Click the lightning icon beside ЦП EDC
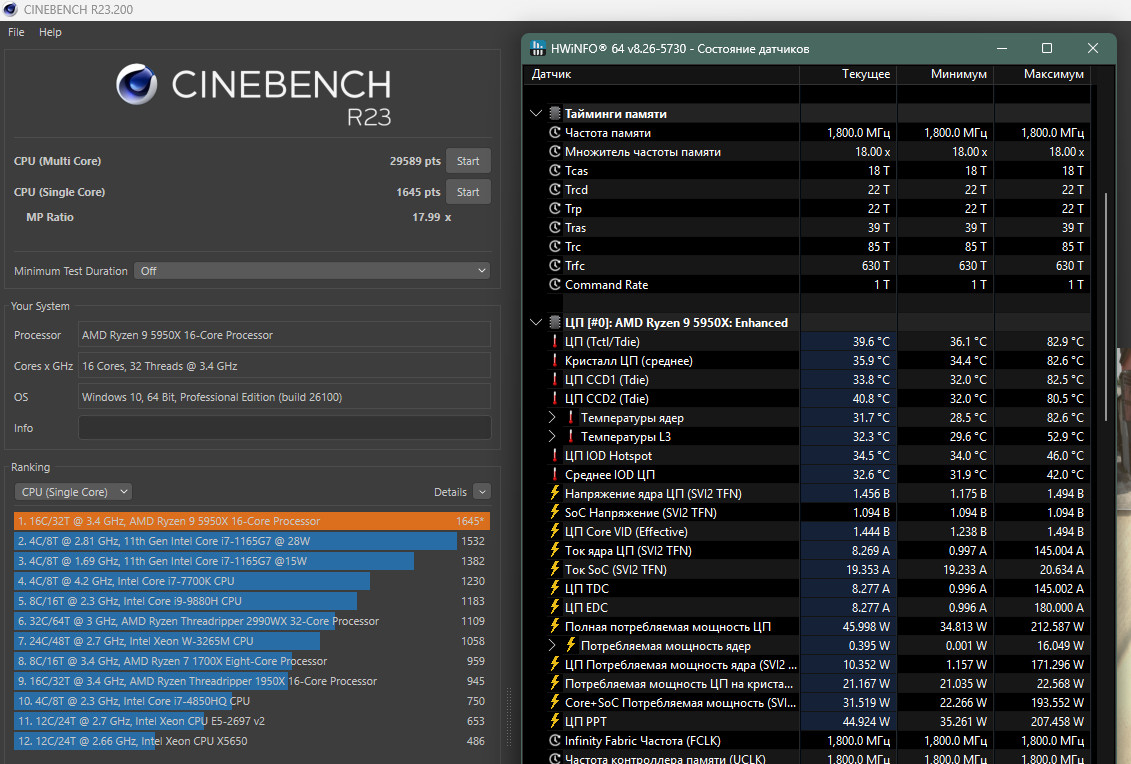 click(555, 607)
